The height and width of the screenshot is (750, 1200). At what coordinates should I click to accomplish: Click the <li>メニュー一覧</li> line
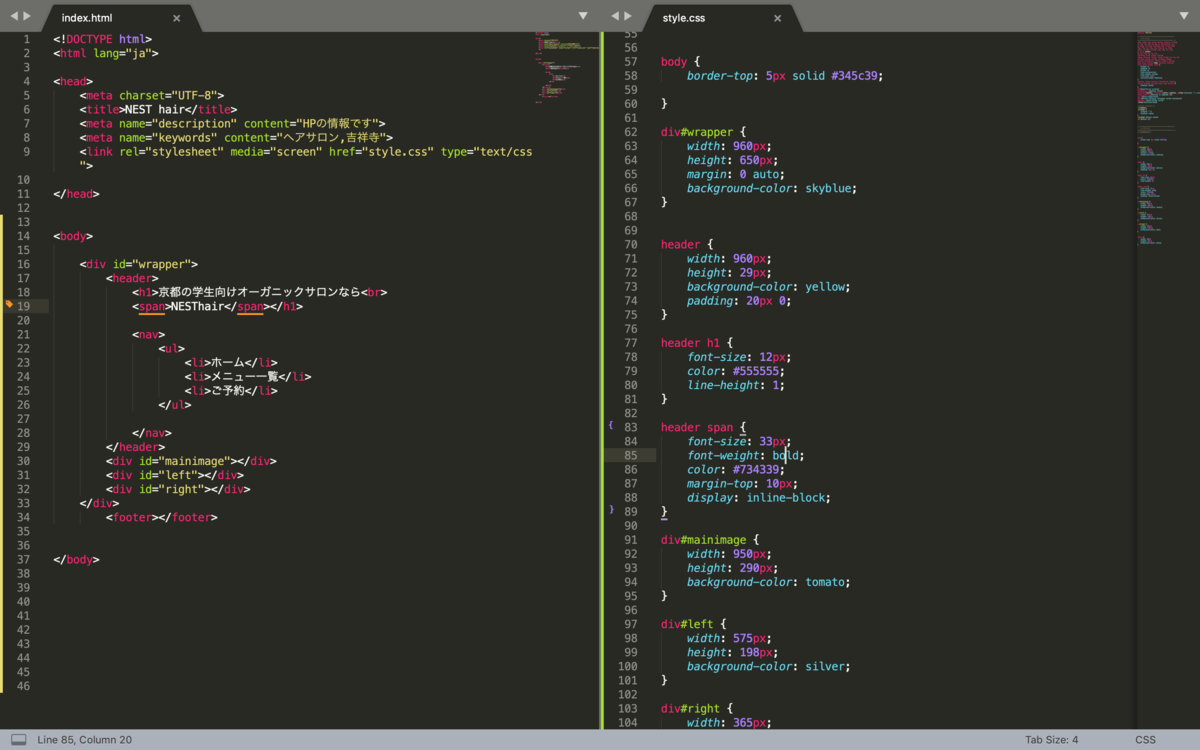(248, 377)
